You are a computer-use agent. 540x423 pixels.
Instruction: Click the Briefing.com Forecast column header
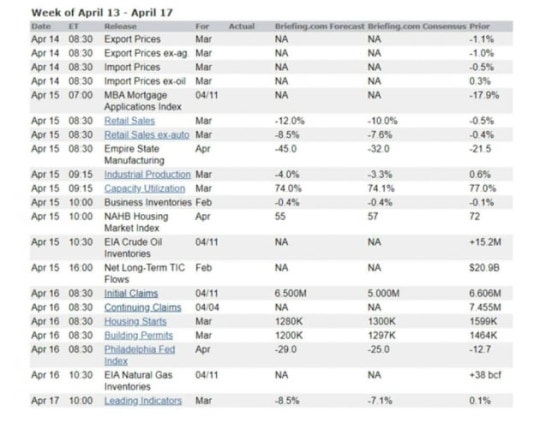click(x=319, y=26)
